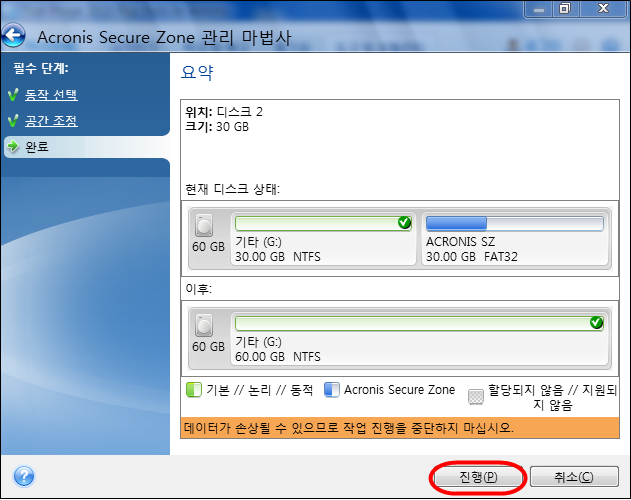This screenshot has width=631, height=500.
Task: Click the 요약 heading
Action: pos(197,72)
